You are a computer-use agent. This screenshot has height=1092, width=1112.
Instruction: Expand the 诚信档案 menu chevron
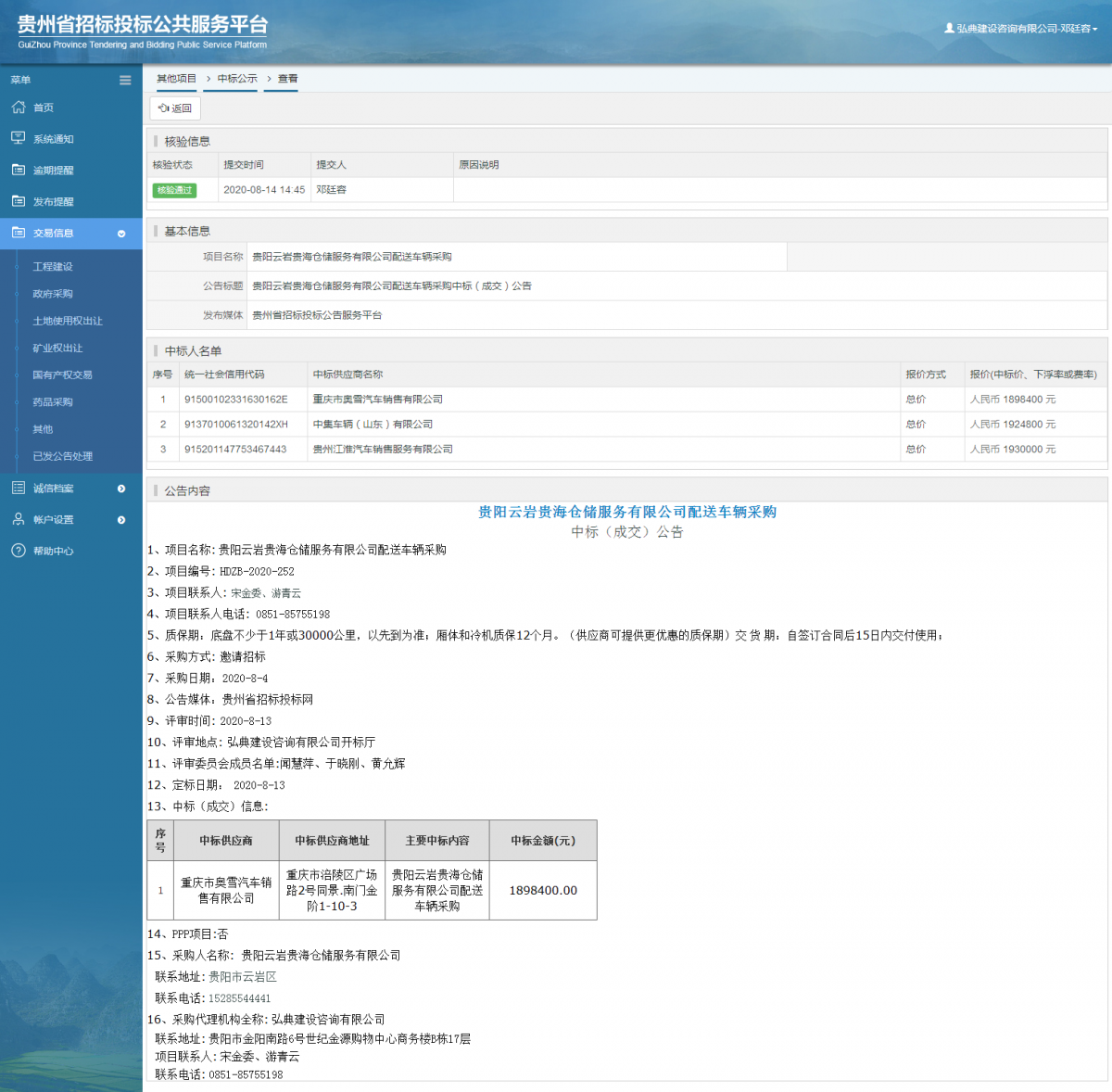click(x=121, y=489)
